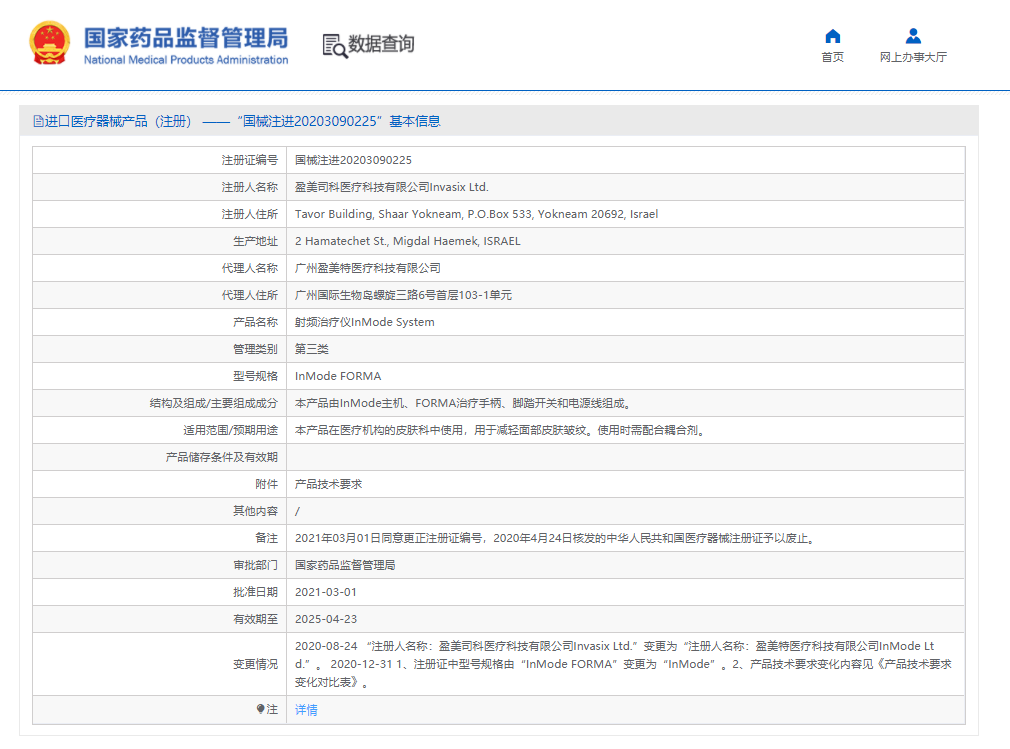Click the 代理人名称 row label
The width and height of the screenshot is (1010, 749).
tap(250, 269)
